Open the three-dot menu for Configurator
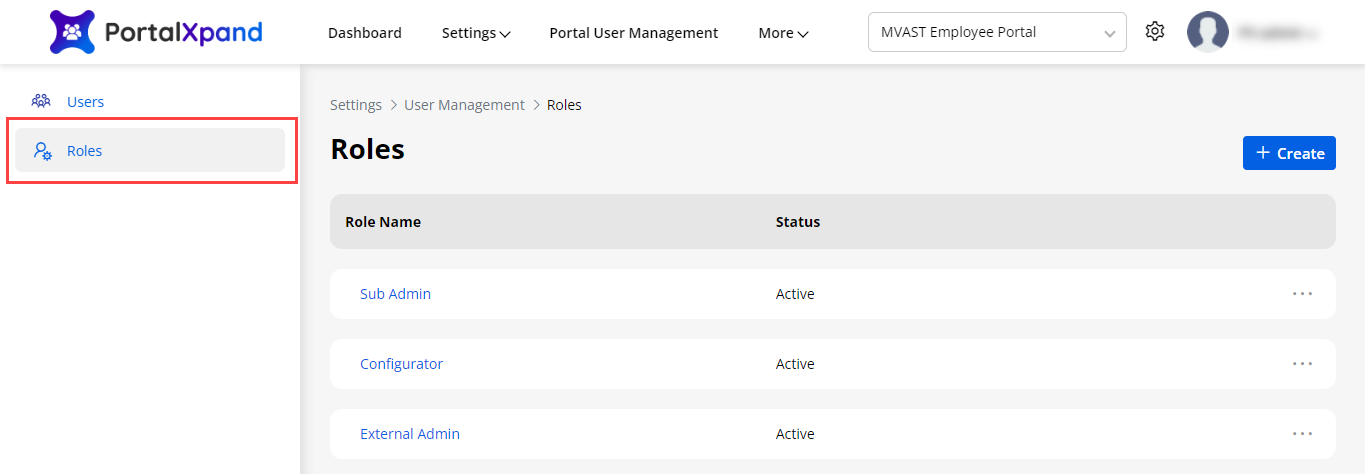Image resolution: width=1365 pixels, height=474 pixels. (x=1301, y=364)
